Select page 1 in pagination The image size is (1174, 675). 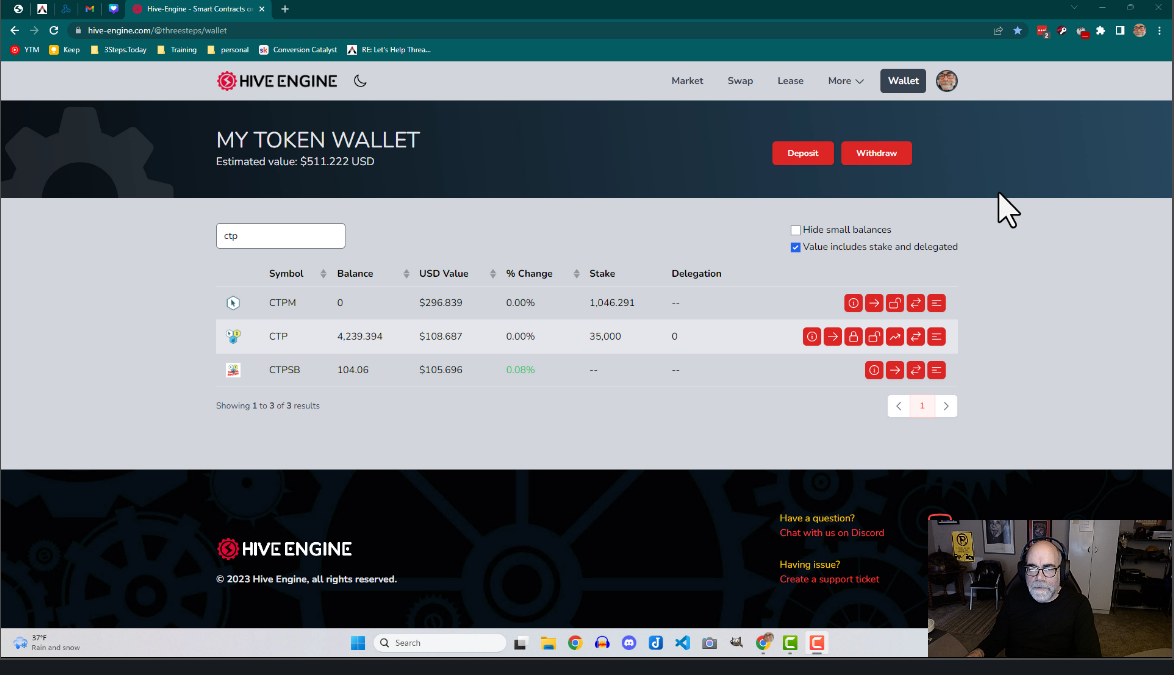pos(922,406)
